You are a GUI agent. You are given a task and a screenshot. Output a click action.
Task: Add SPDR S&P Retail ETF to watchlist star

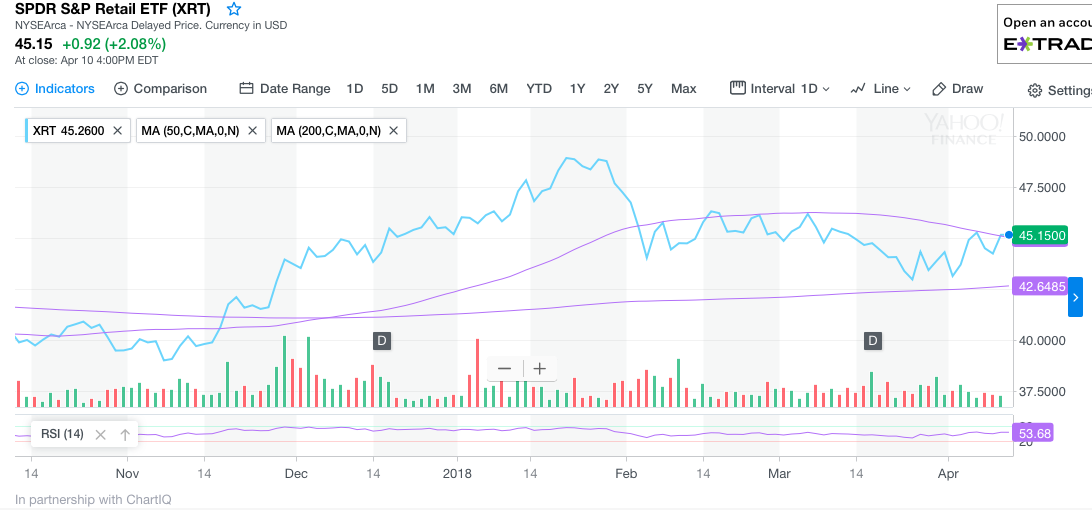(x=234, y=9)
